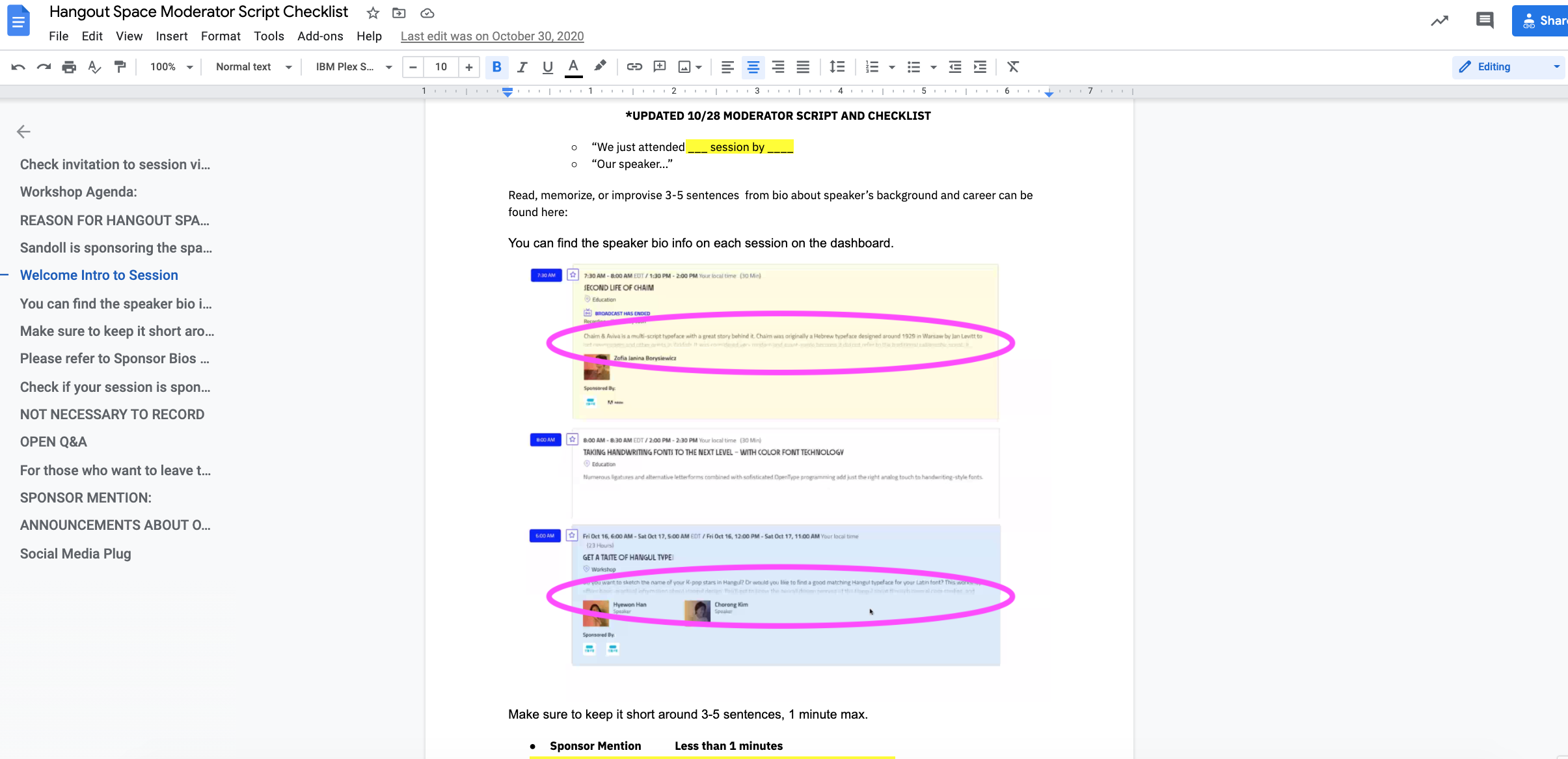1568x759 pixels.
Task: Jump to OPEN Q&A outline heading
Action: [53, 442]
